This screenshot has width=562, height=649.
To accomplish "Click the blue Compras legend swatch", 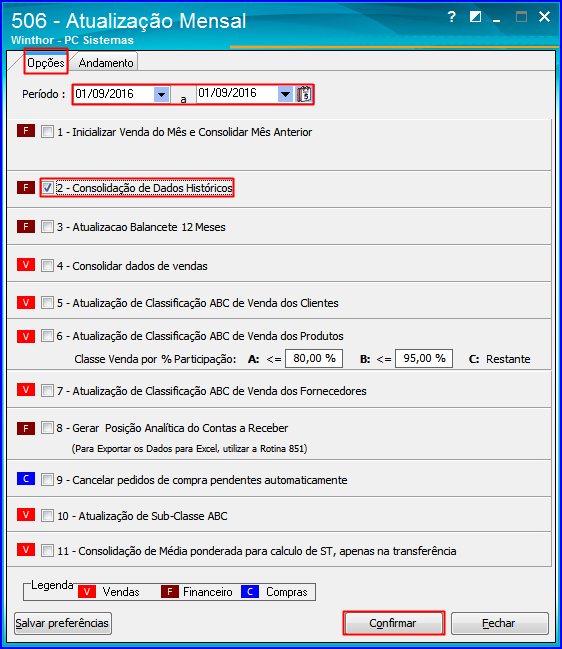I will pos(250,591).
